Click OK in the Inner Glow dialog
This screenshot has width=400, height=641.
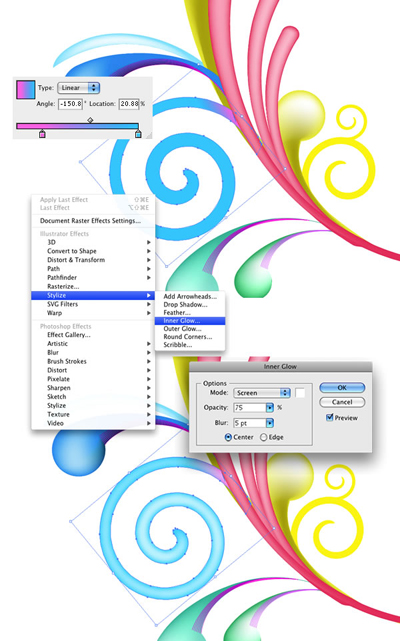[342, 388]
